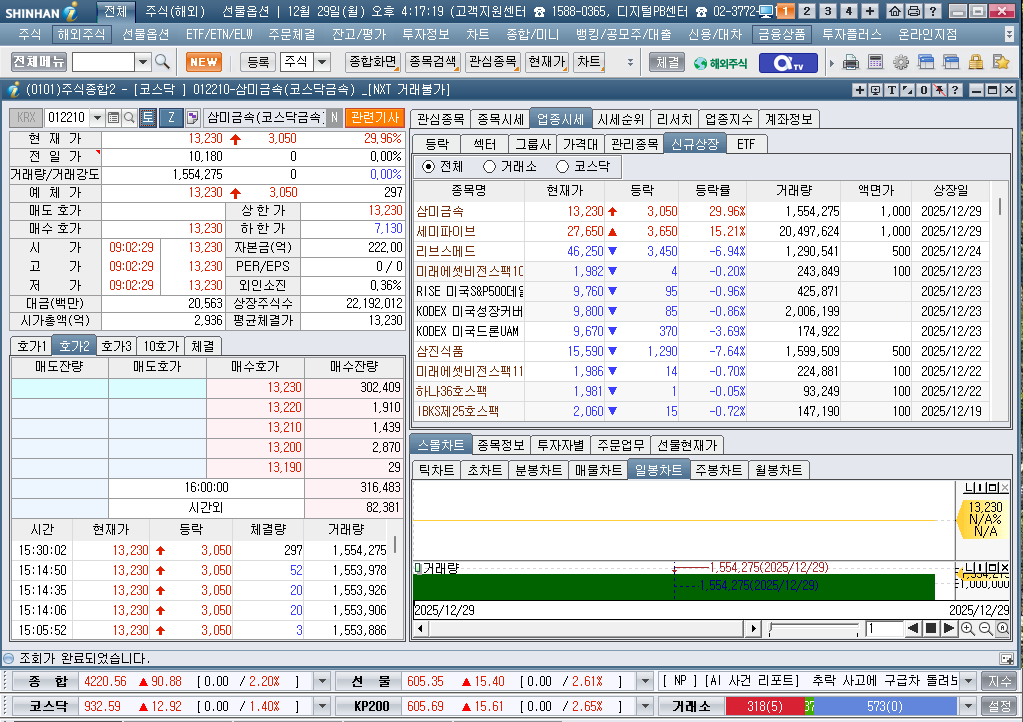This screenshot has width=1023, height=722.
Task: Click the 설정 button at bottom right
Action: (999, 706)
